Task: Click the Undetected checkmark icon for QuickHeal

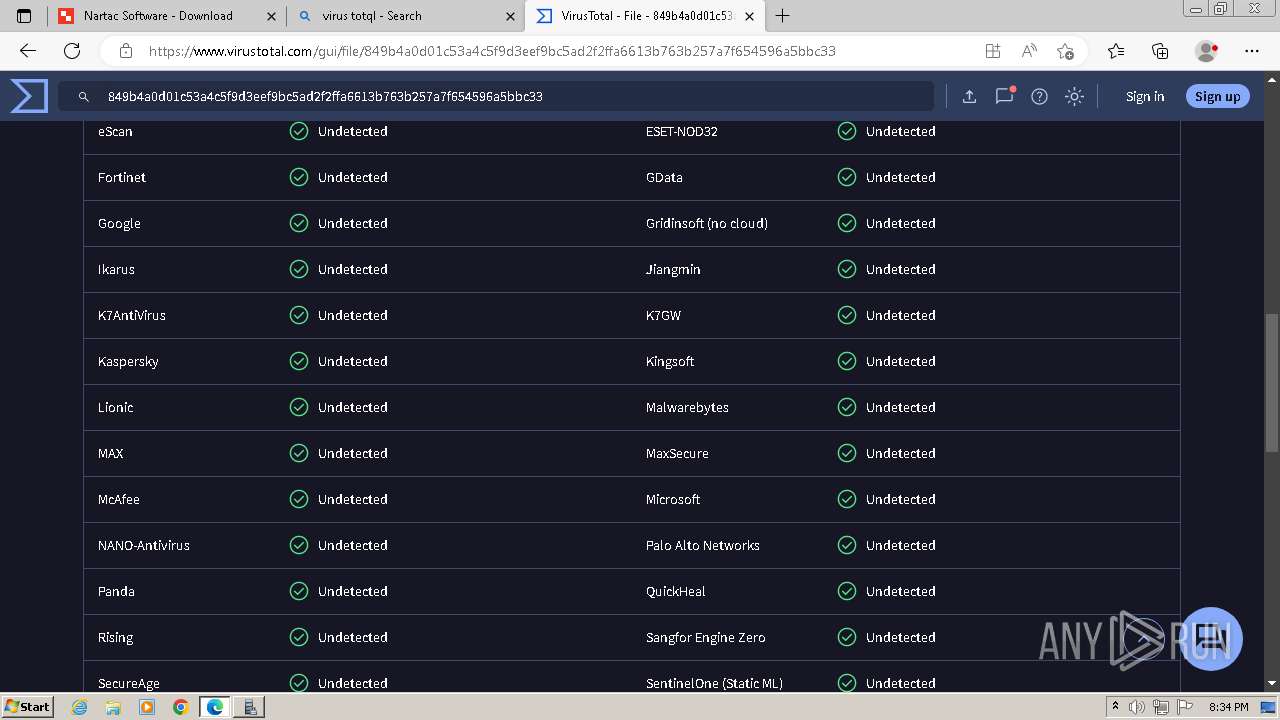Action: tap(847, 591)
